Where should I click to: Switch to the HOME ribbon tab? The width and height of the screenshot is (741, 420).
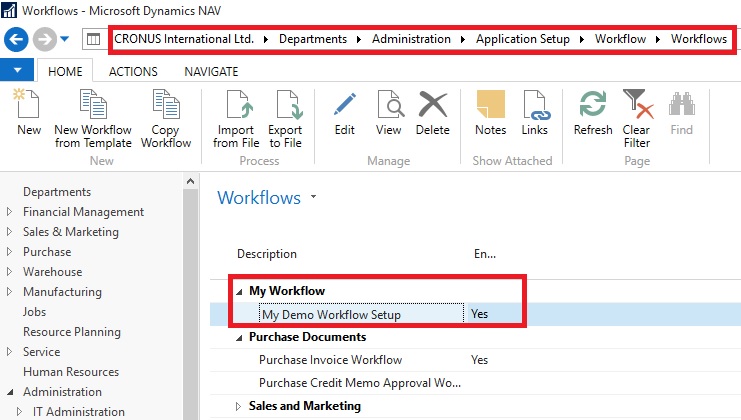tap(65, 71)
